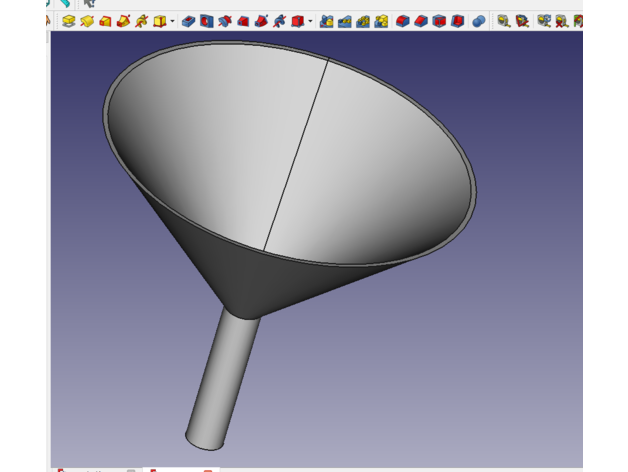628x472 pixels.
Task: Expand the Subtractive Primitive dropdown arrow
Action: (310, 20)
